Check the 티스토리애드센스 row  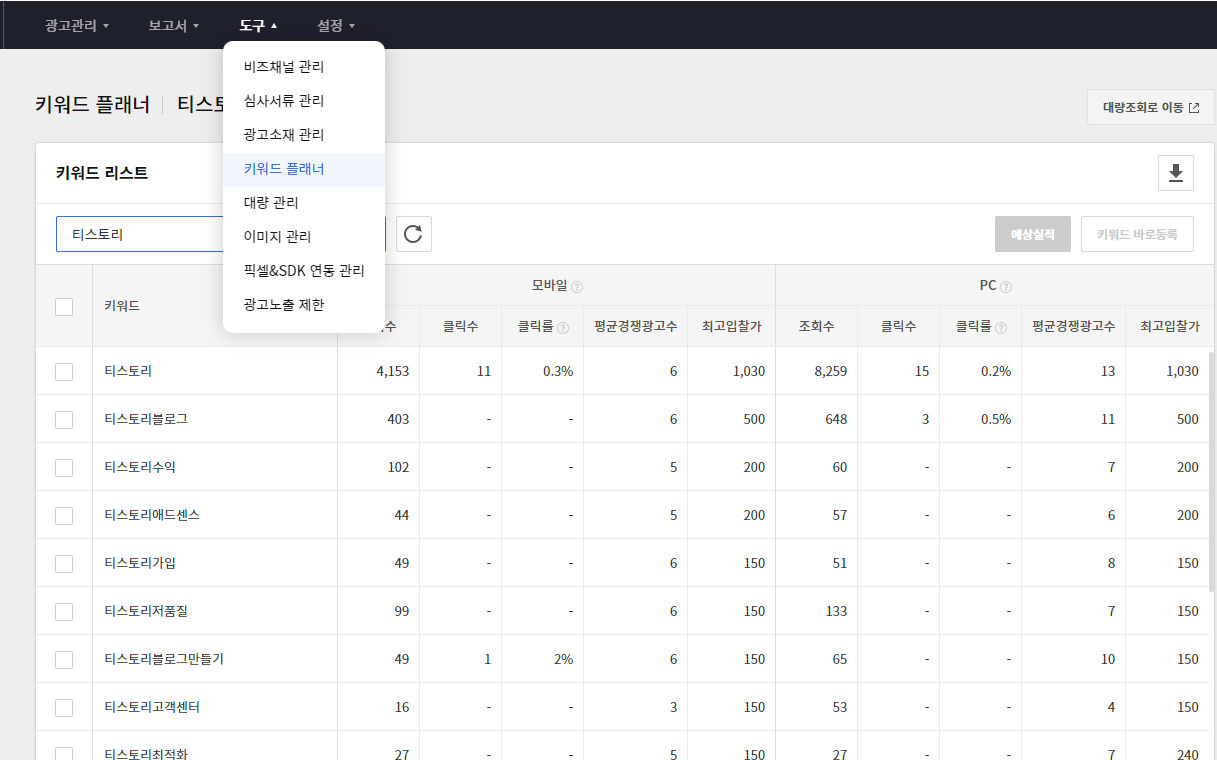pyautogui.click(x=64, y=515)
